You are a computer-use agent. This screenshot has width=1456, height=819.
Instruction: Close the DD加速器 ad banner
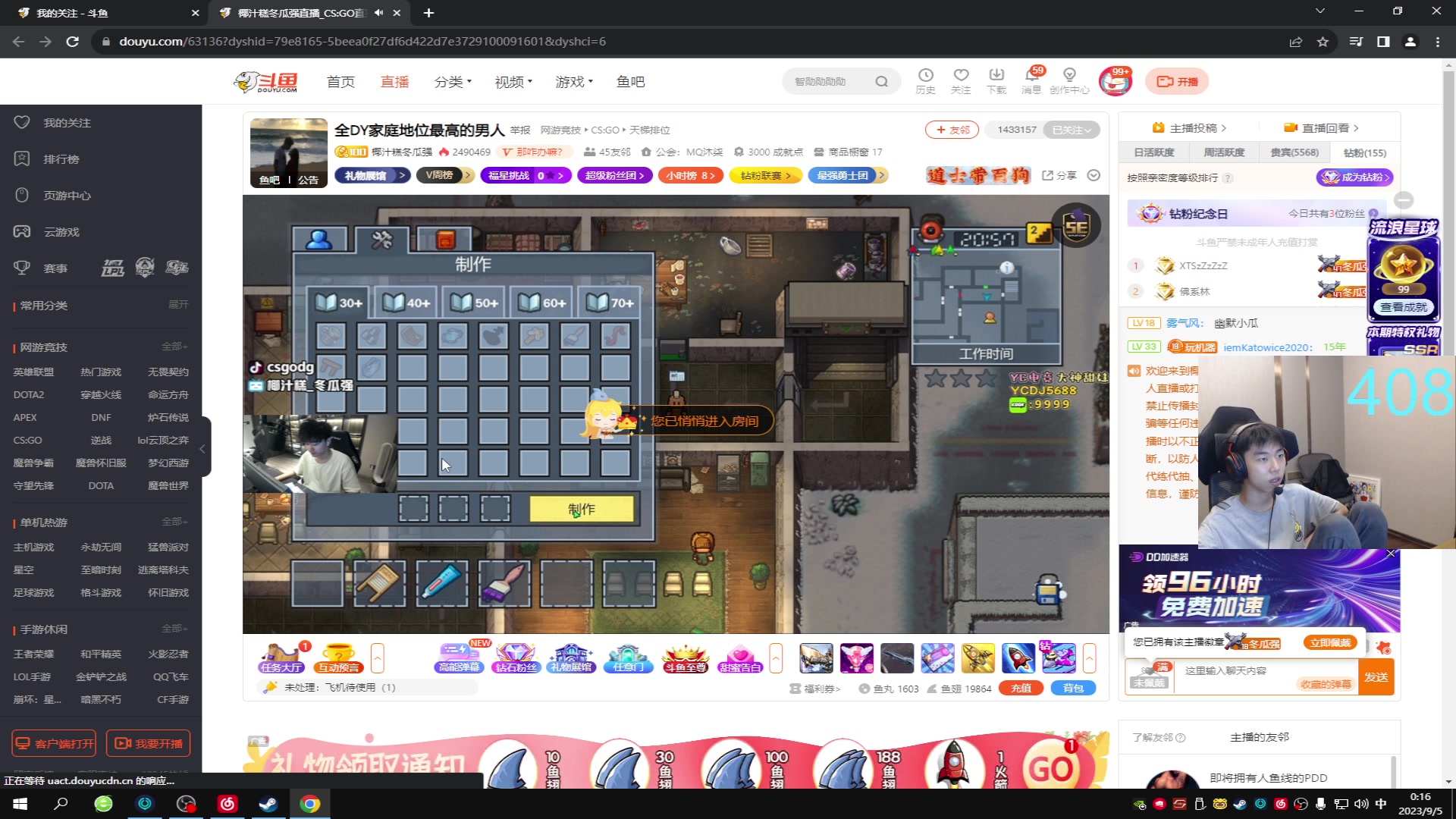pyautogui.click(x=1391, y=554)
